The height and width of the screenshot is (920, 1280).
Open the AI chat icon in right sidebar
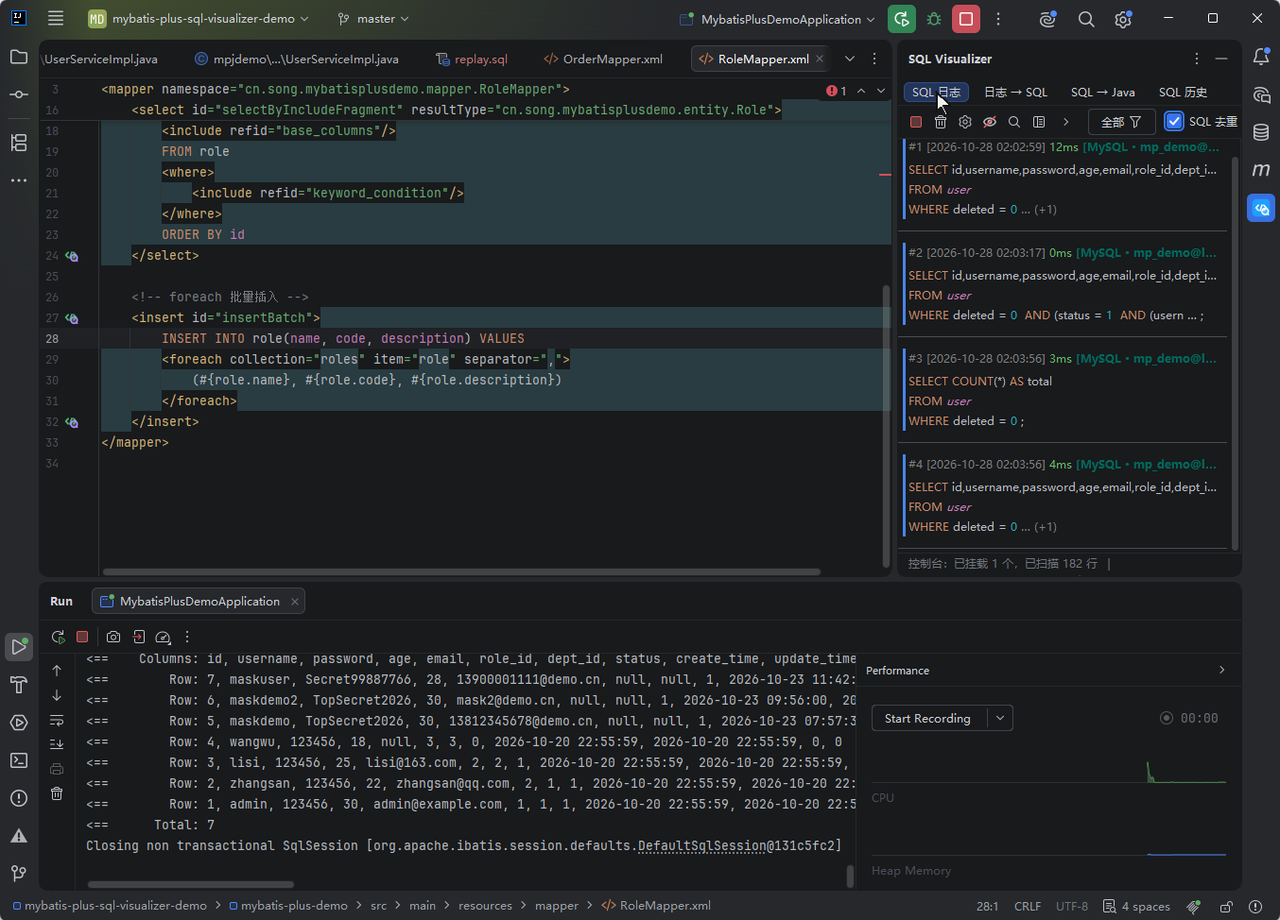[1261, 95]
